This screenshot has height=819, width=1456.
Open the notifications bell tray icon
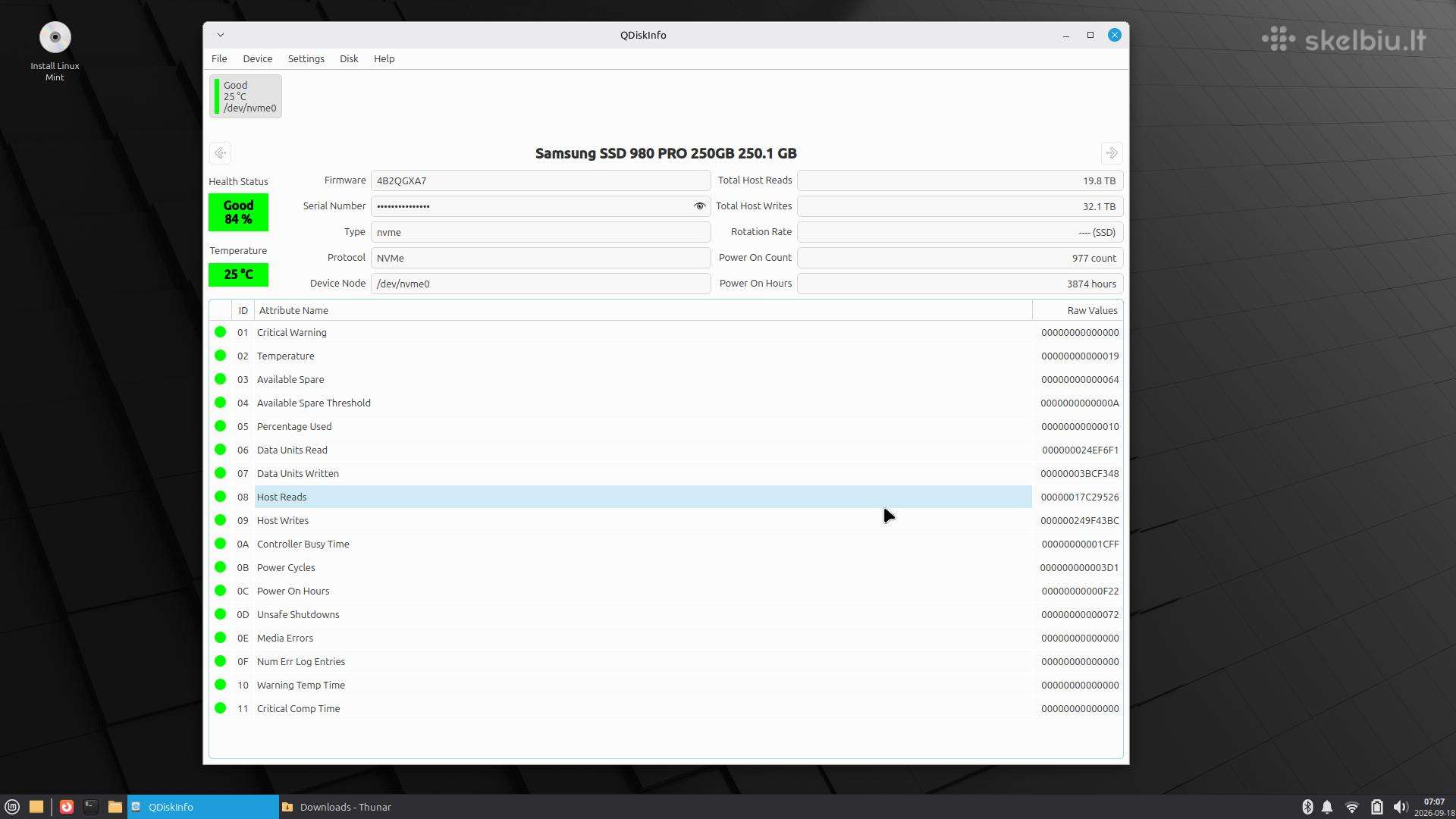point(1327,807)
